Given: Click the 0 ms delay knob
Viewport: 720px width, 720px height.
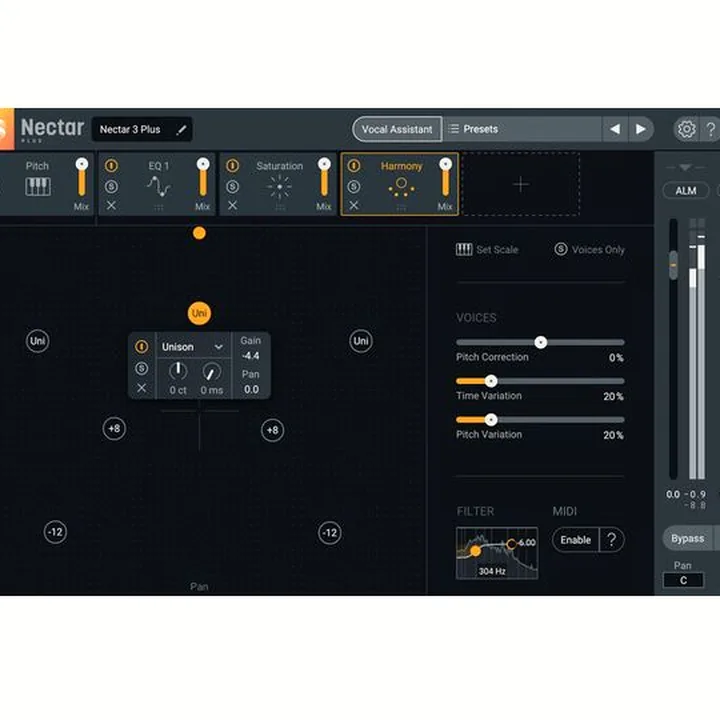Looking at the screenshot, I should pos(212,372).
